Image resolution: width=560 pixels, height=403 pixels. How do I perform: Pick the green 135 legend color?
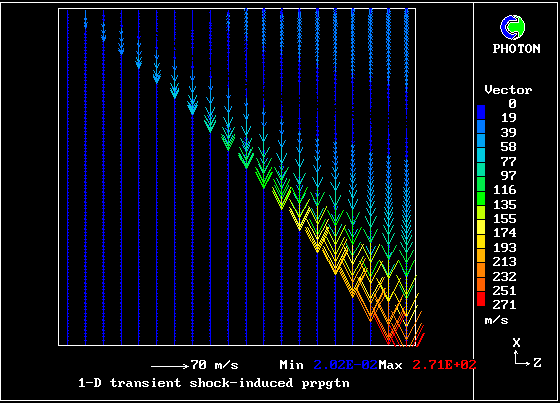(x=481, y=198)
